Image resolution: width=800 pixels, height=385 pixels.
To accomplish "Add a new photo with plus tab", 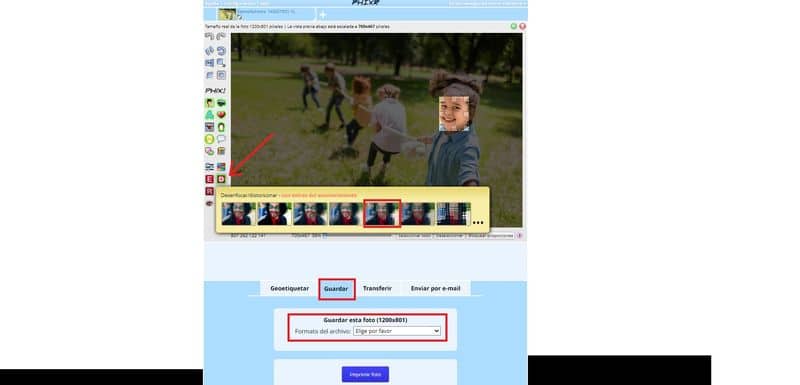I will [x=322, y=15].
